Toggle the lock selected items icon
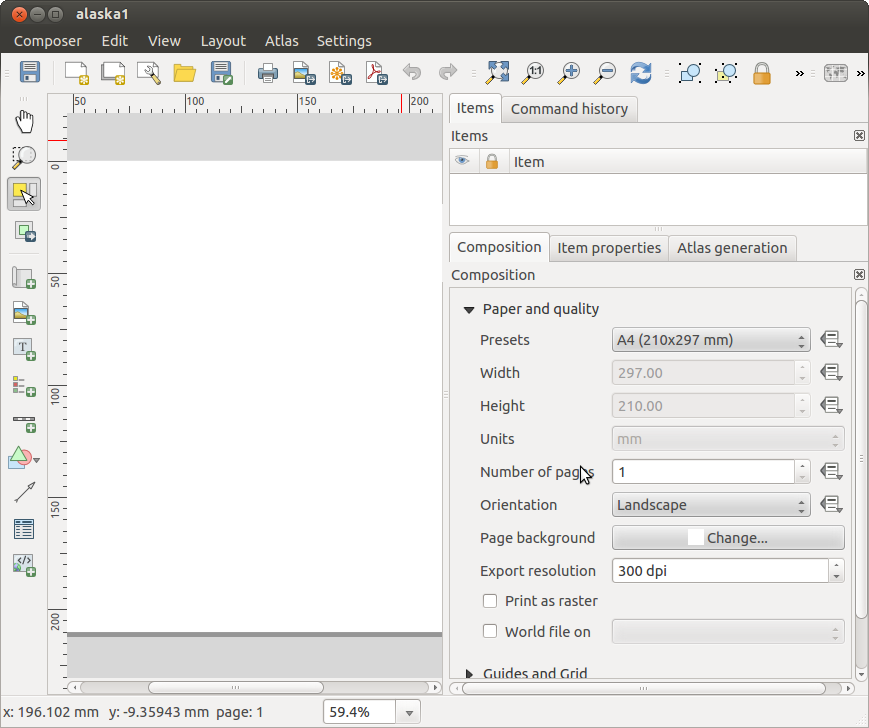 point(762,73)
